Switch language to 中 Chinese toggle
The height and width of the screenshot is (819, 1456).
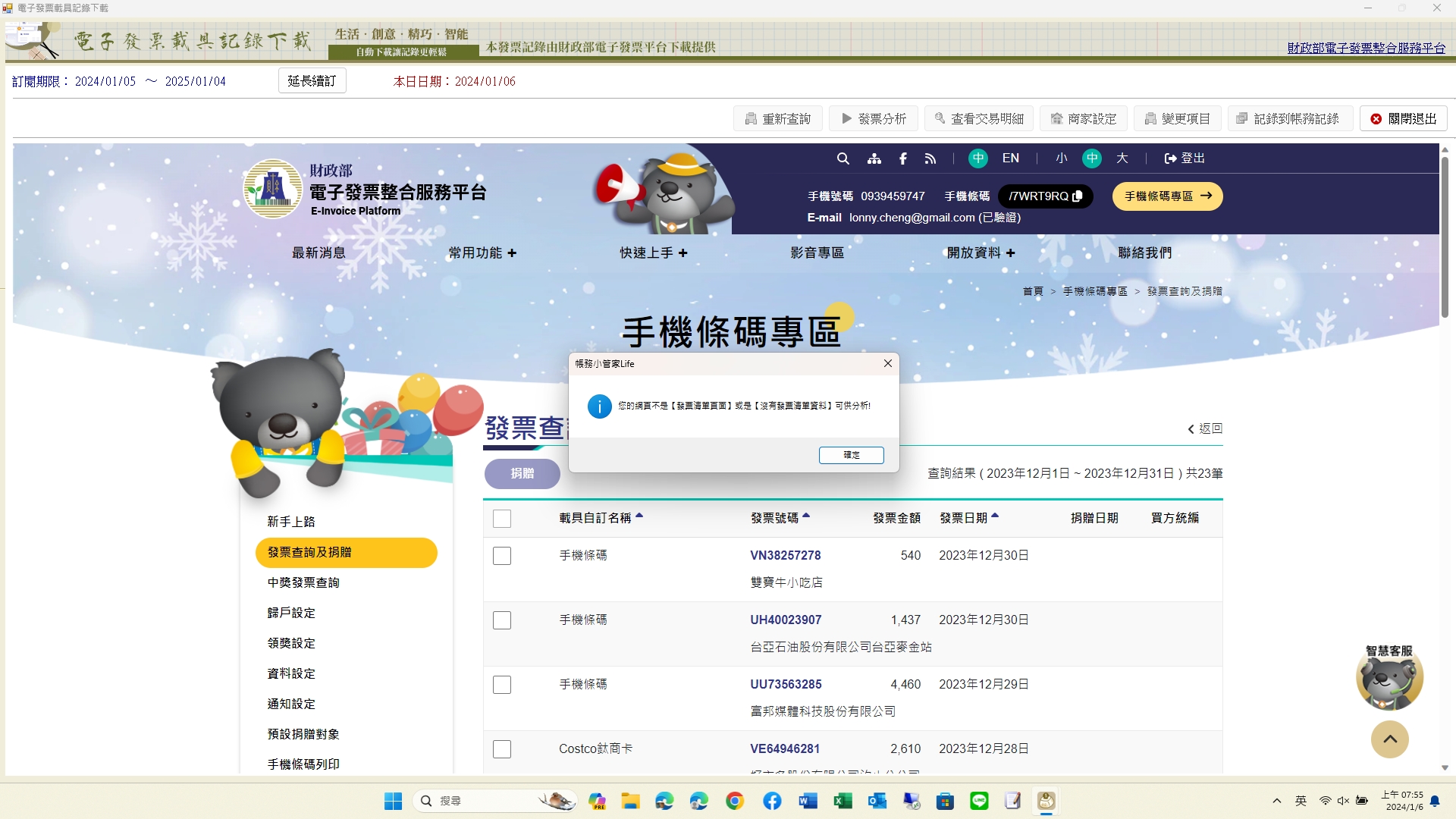(978, 158)
